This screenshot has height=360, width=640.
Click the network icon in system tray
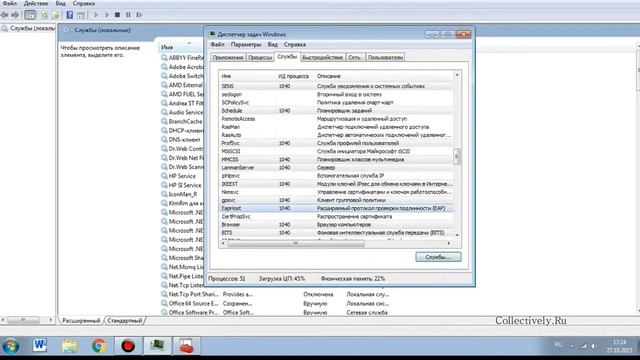[584, 346]
